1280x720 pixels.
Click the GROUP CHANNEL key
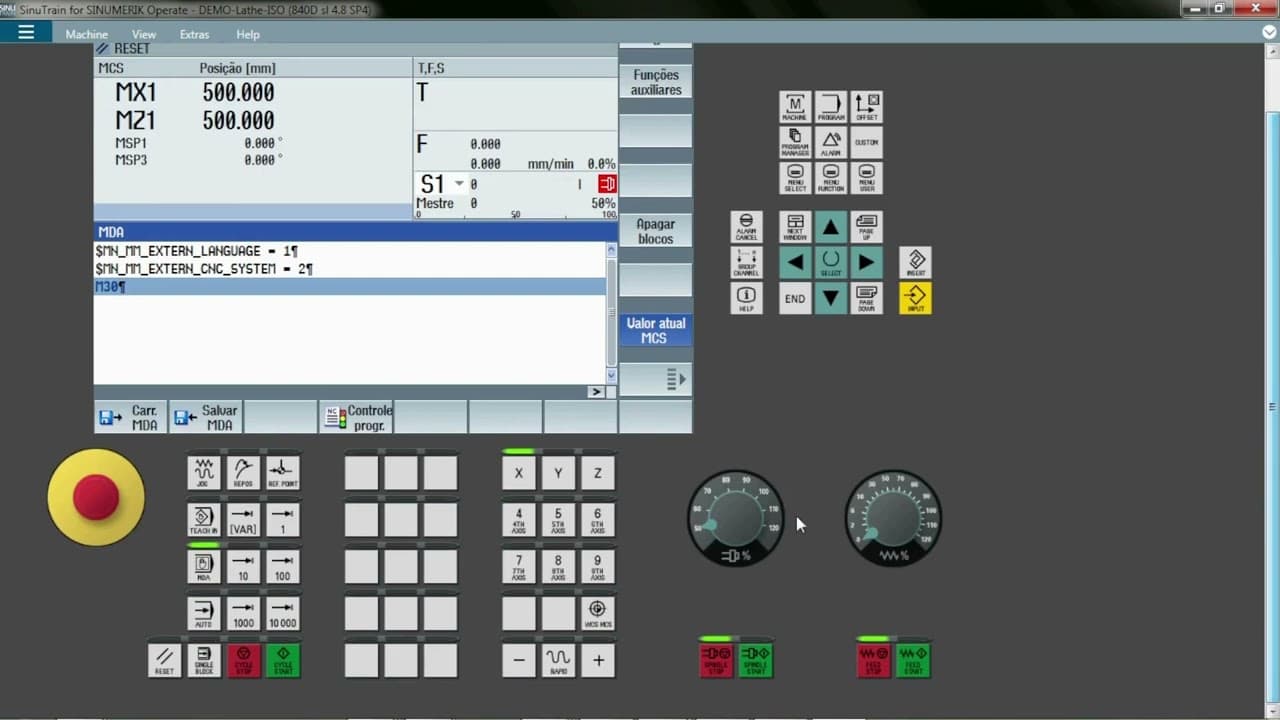pyautogui.click(x=746, y=263)
